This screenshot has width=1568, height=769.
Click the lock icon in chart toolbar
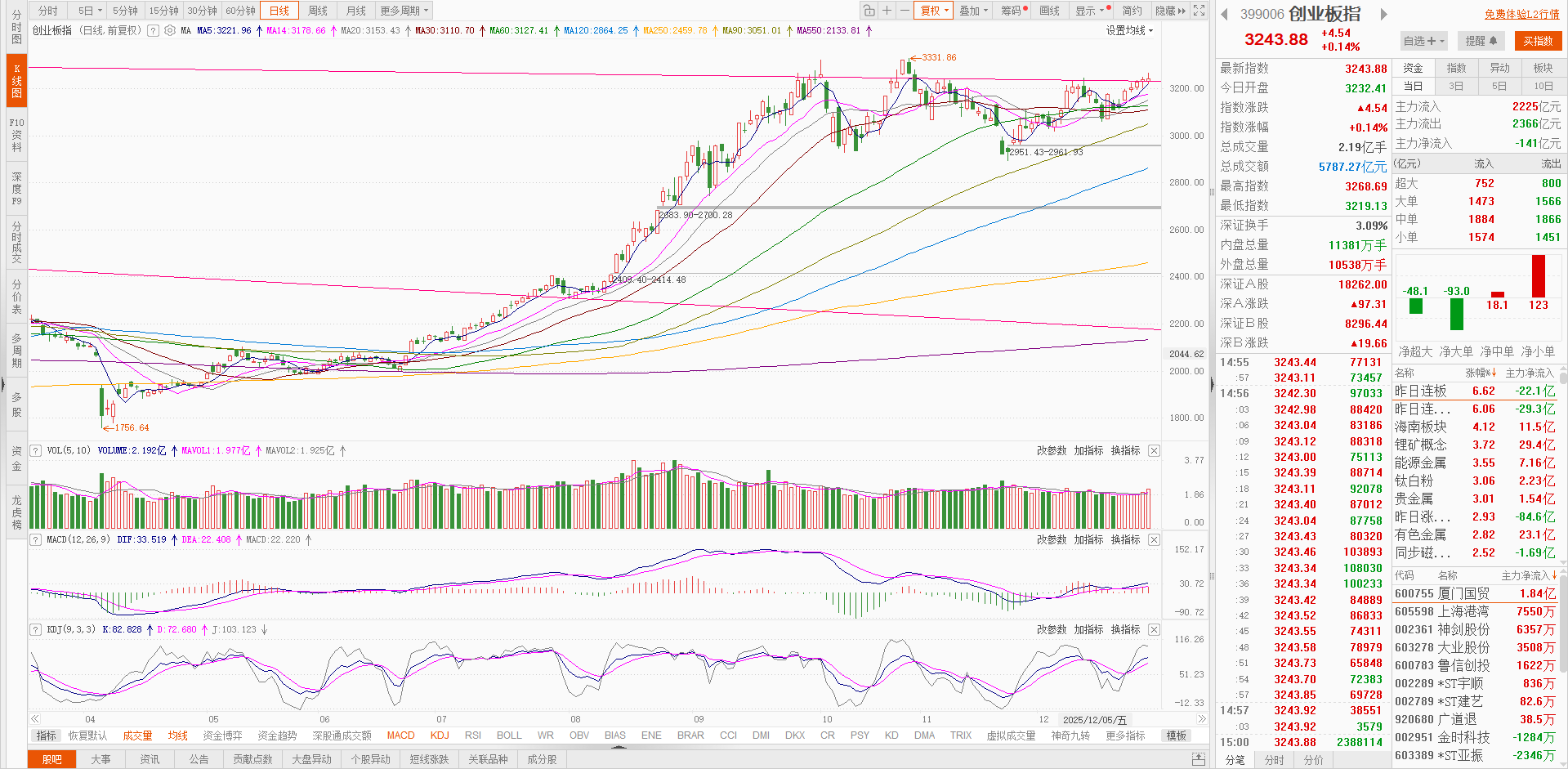[869, 11]
